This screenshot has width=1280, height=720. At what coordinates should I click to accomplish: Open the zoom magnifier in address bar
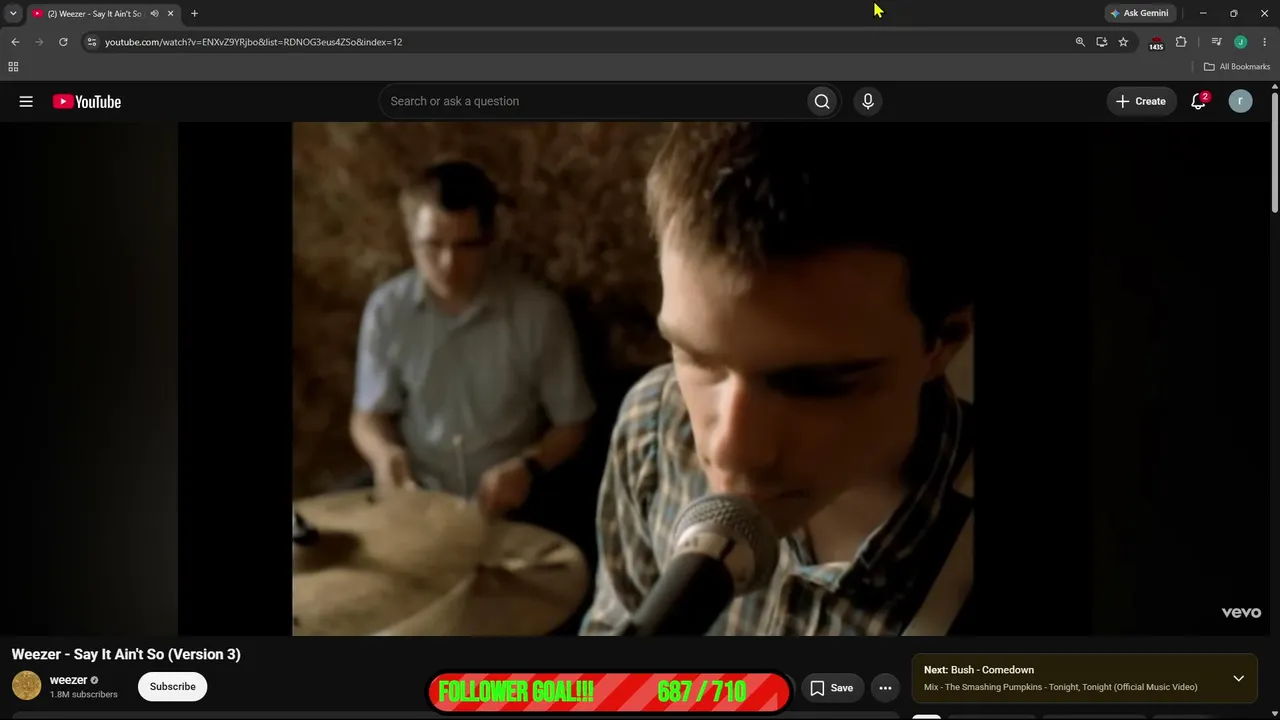tap(1080, 42)
